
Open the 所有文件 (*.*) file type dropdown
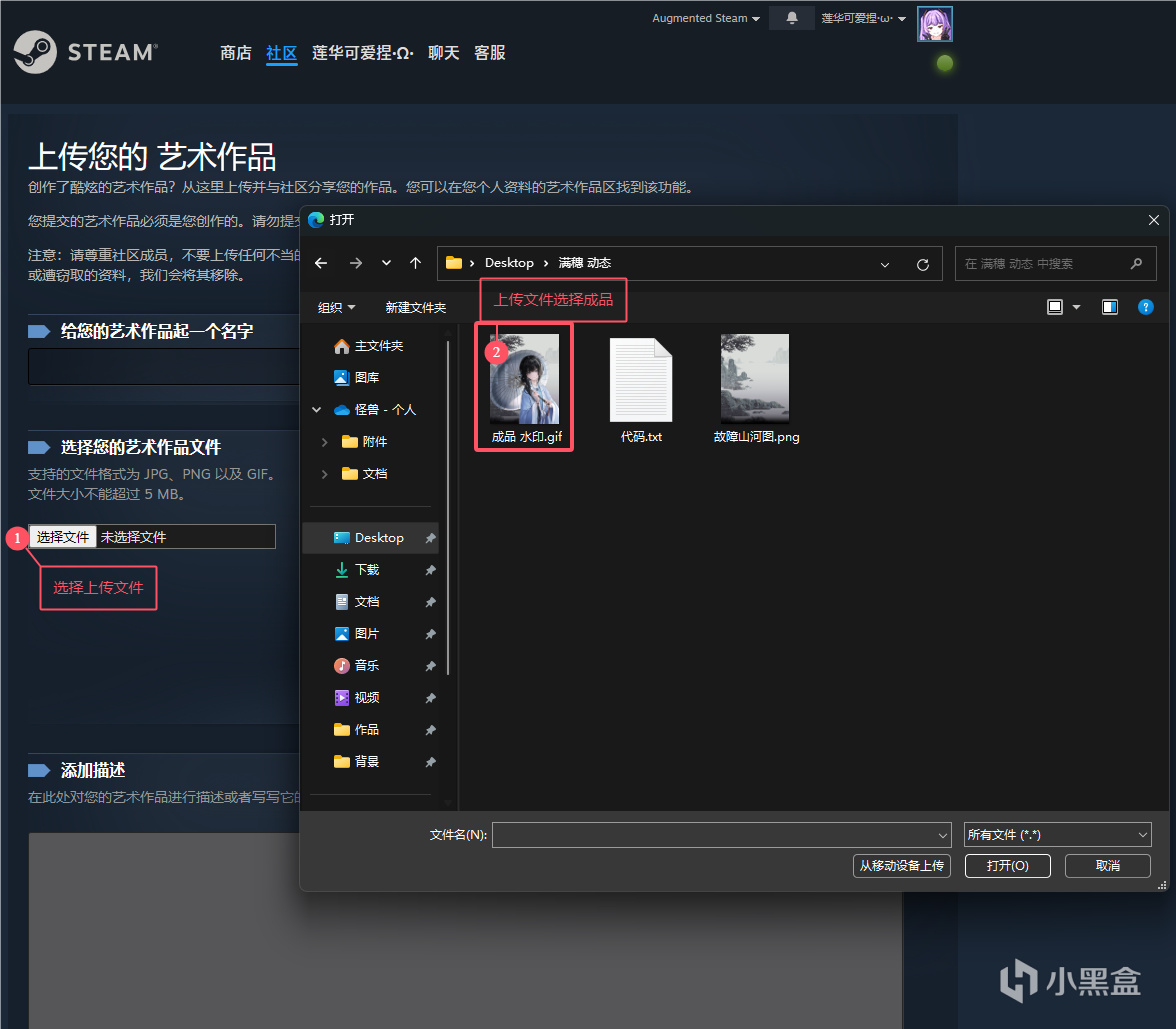tap(1058, 835)
